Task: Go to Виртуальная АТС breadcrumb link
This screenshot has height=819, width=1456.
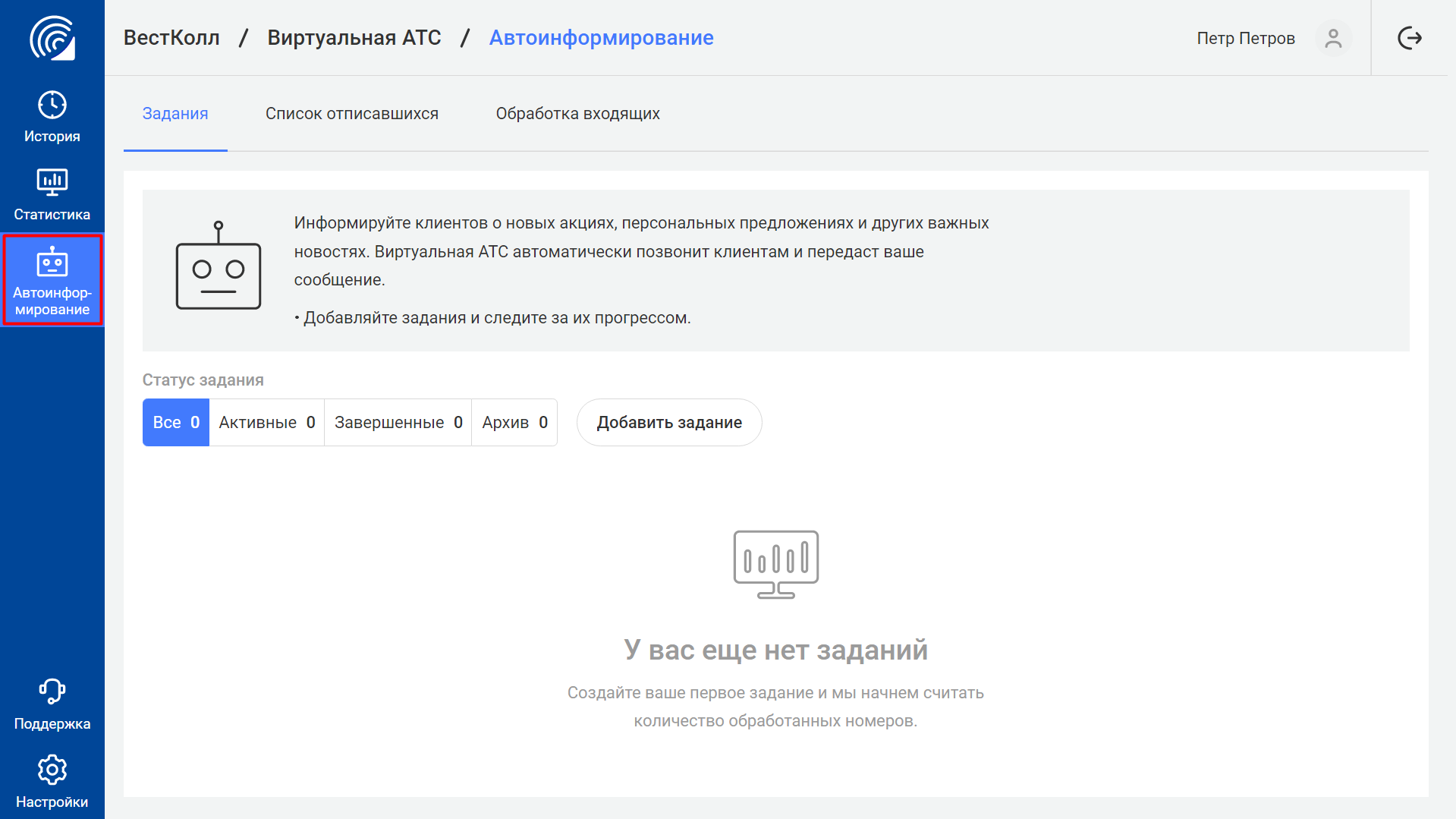Action: pyautogui.click(x=354, y=38)
